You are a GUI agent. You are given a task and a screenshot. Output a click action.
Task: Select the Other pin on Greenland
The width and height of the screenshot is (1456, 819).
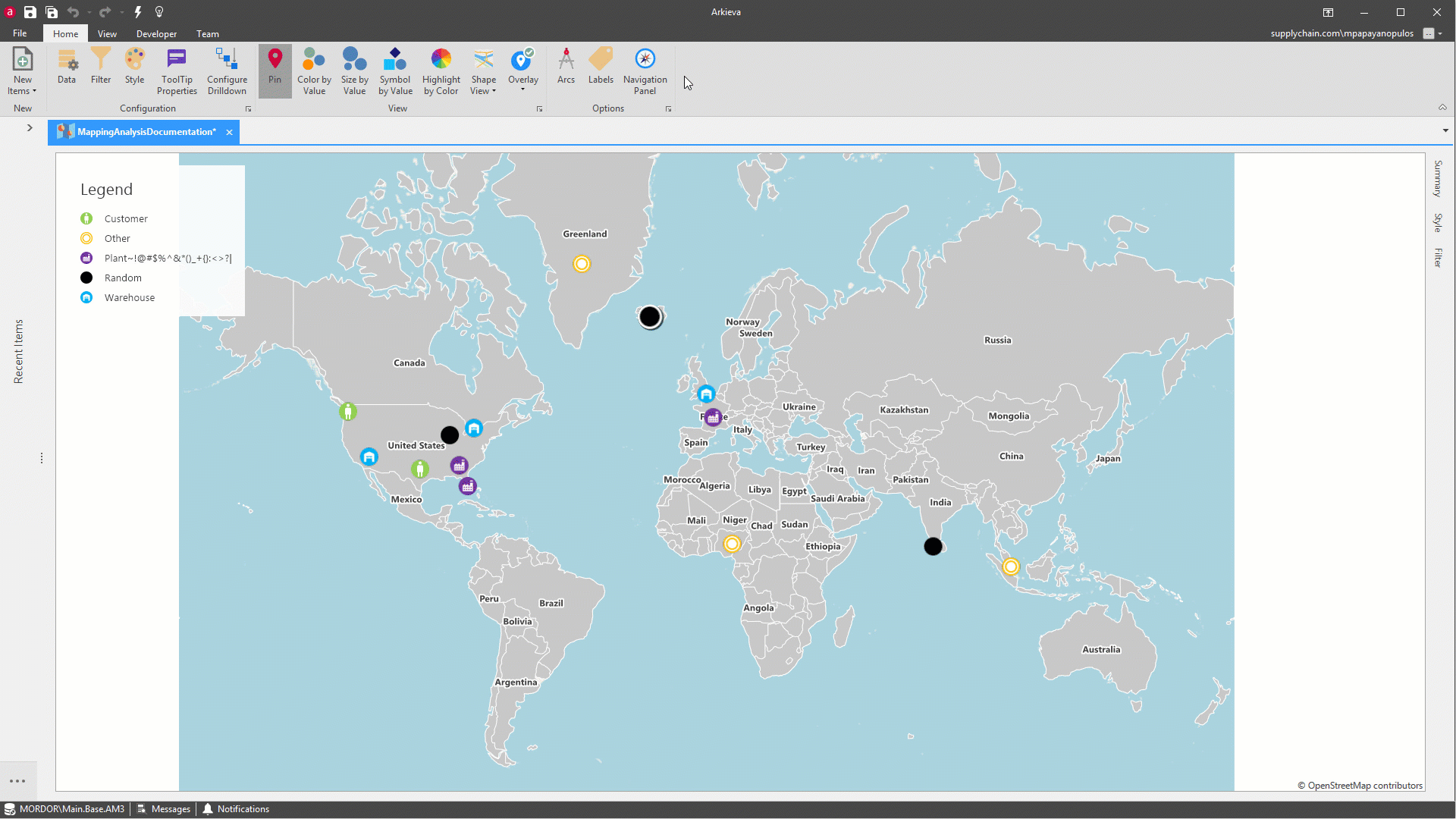click(x=582, y=264)
